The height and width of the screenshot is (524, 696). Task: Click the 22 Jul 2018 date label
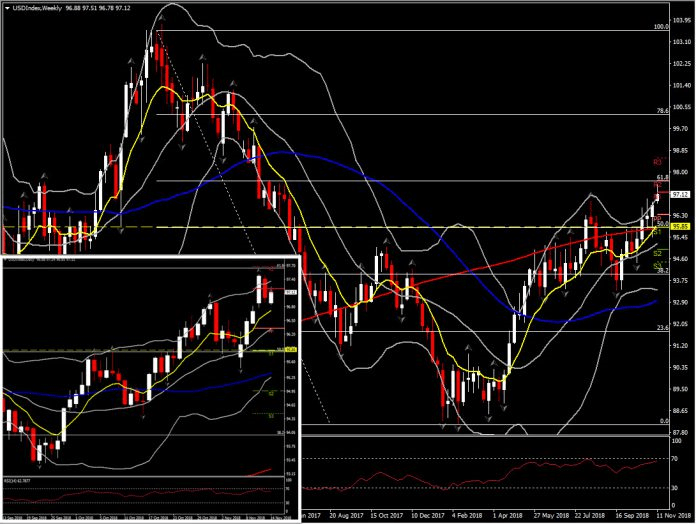pos(590,516)
